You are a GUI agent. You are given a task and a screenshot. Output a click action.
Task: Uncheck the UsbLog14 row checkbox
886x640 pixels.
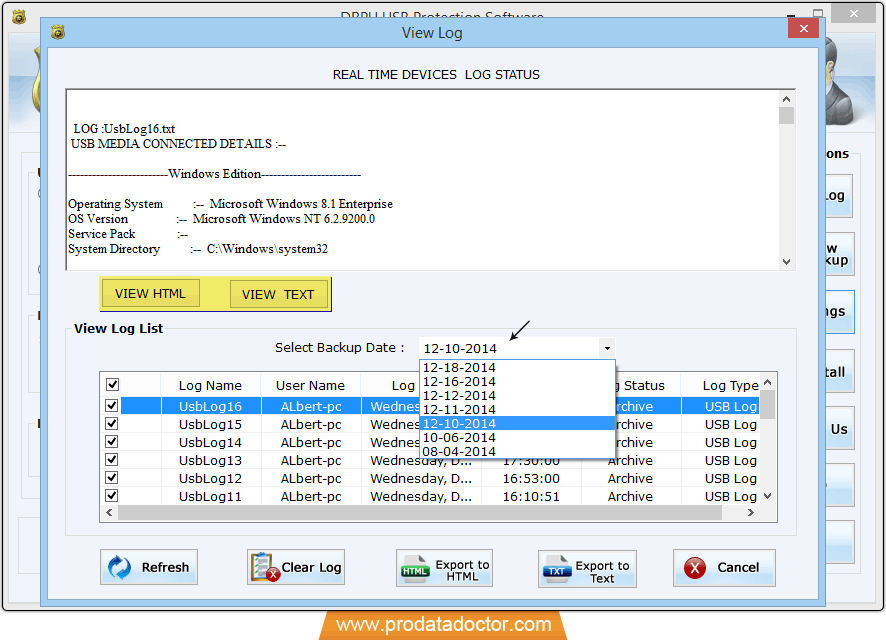coord(112,442)
